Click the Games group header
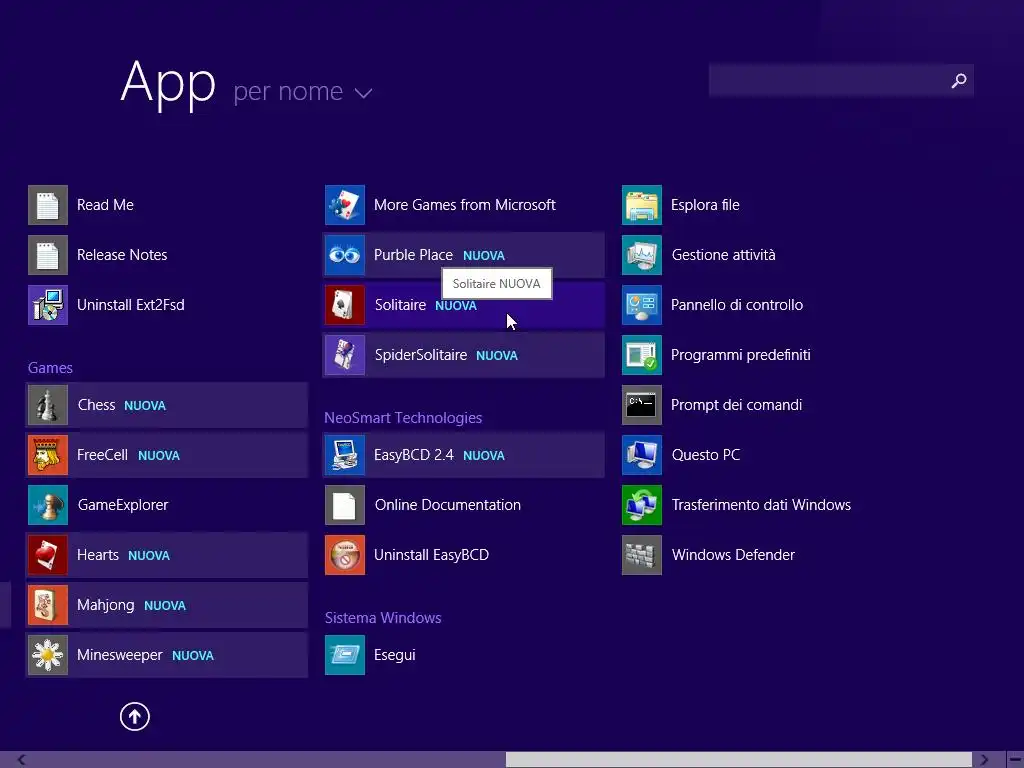This screenshot has width=1024, height=768. pos(50,368)
